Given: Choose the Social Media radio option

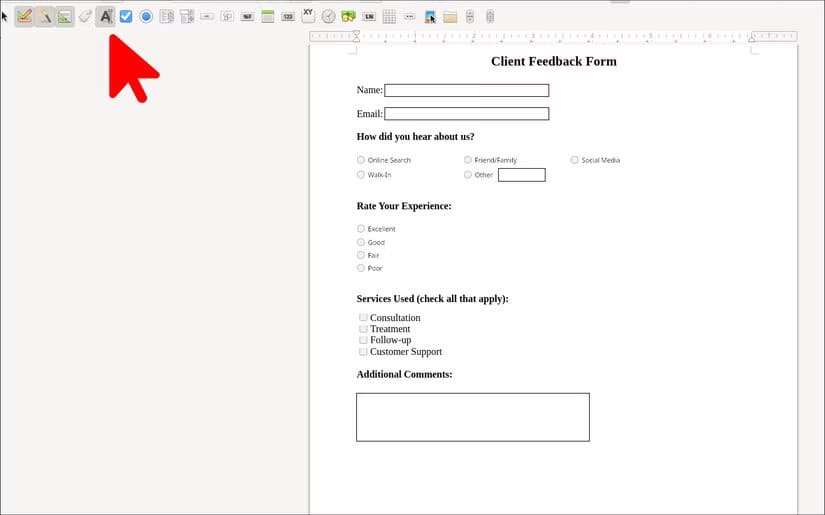Looking at the screenshot, I should (574, 160).
